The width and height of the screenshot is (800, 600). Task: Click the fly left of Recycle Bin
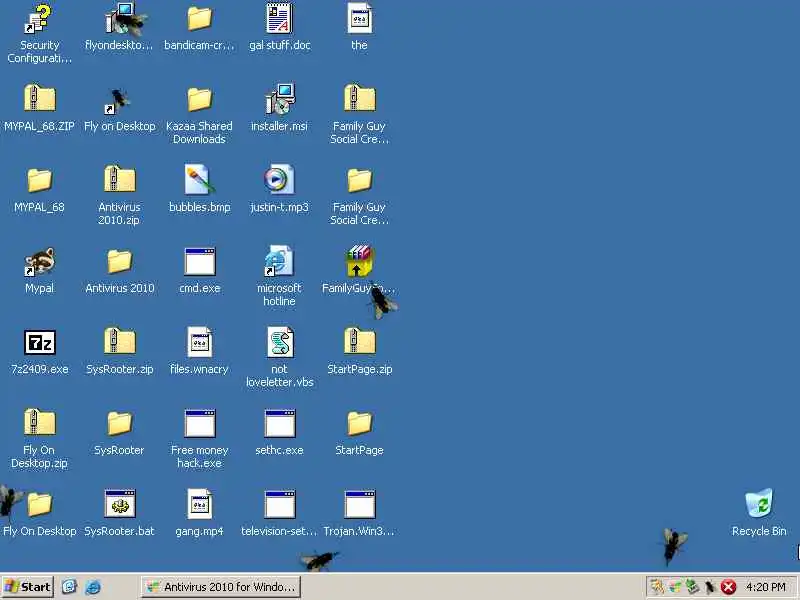pyautogui.click(x=674, y=546)
